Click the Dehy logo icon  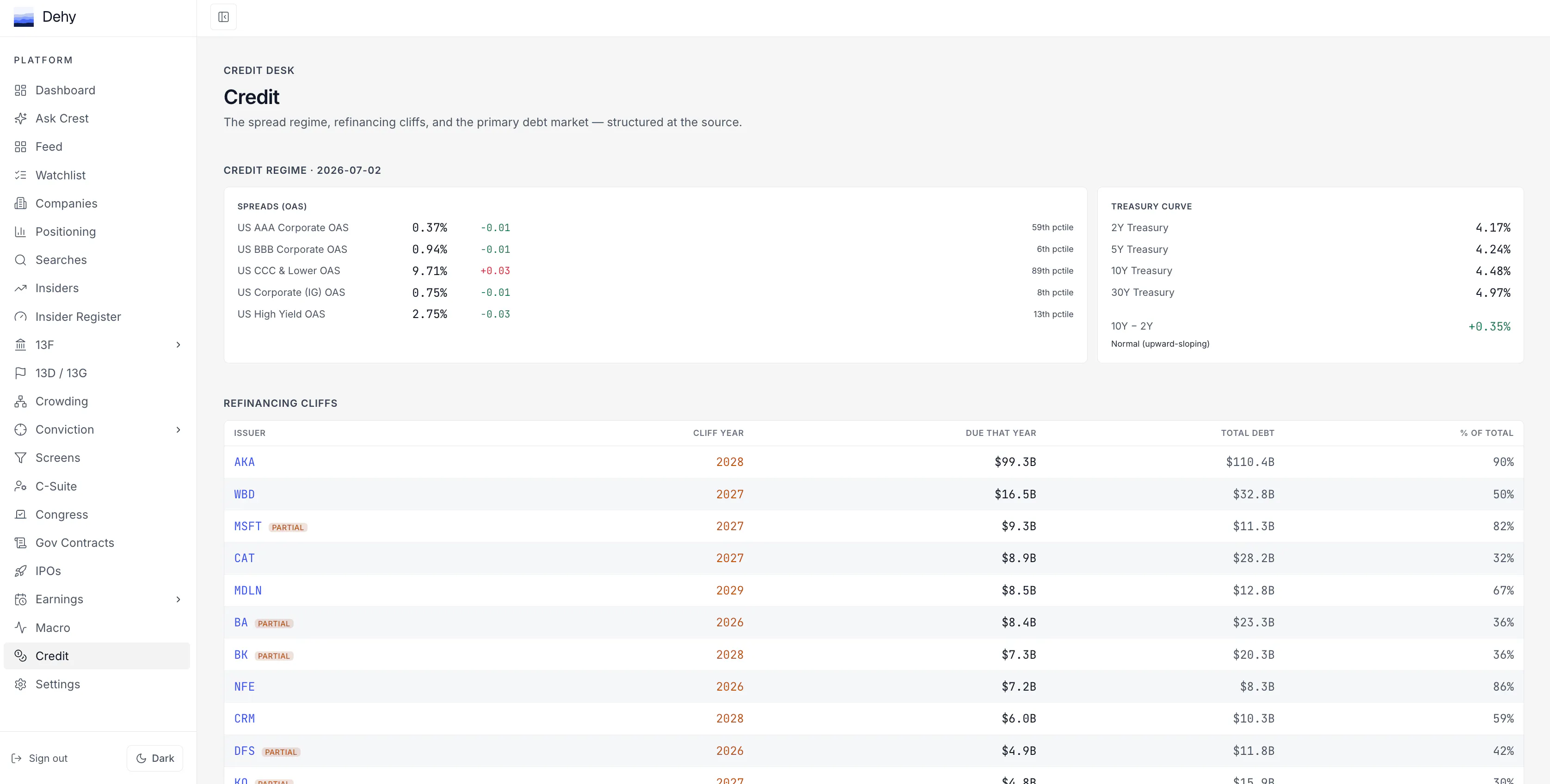click(24, 17)
